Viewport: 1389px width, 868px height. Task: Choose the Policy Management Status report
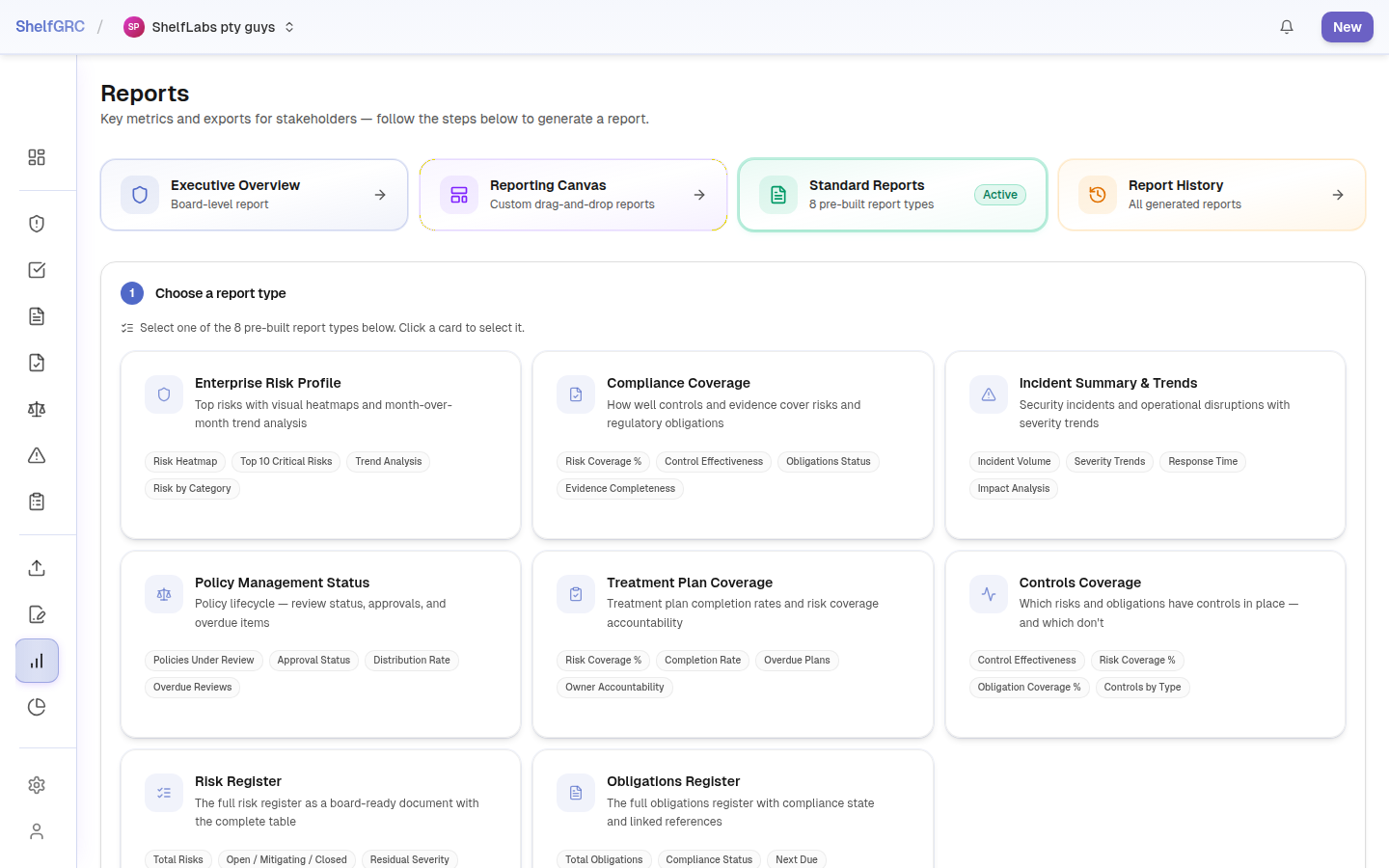tap(320, 644)
